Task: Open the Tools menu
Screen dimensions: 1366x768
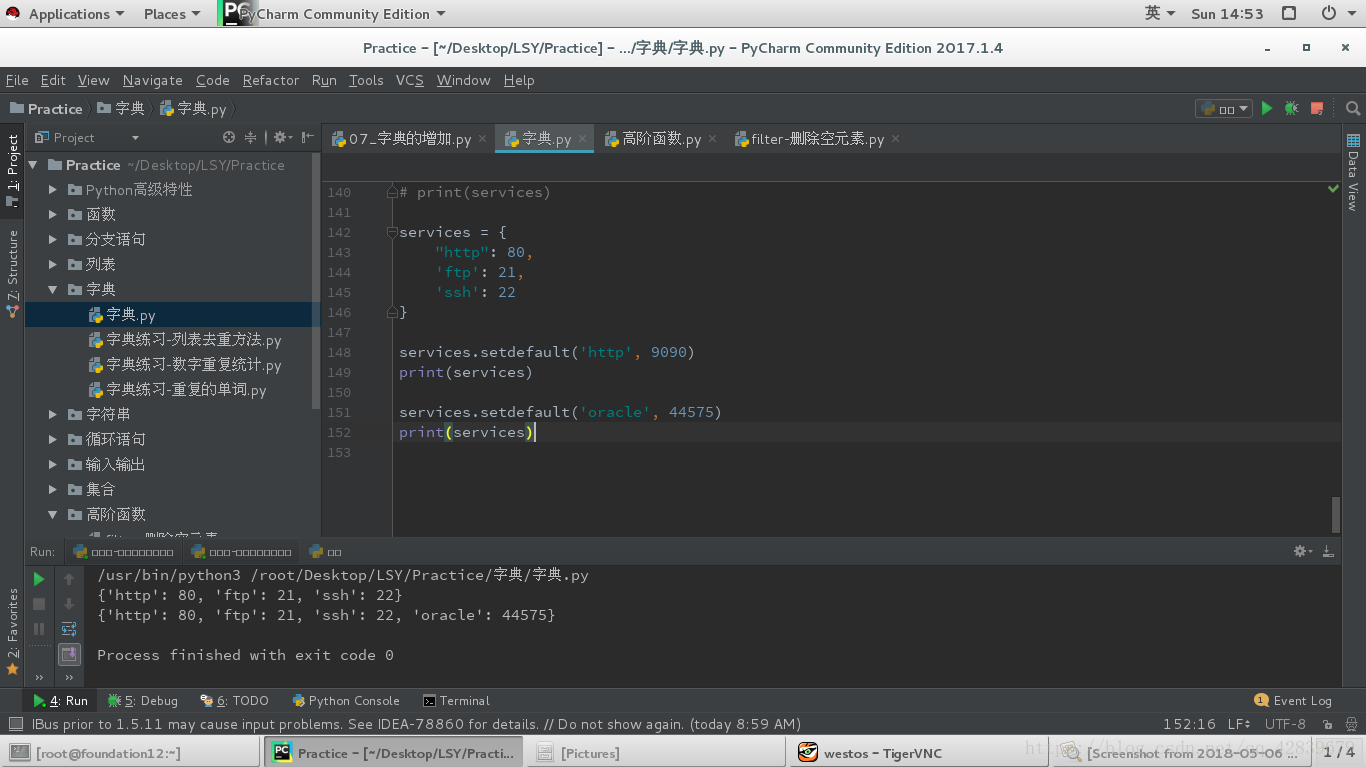Action: (366, 80)
